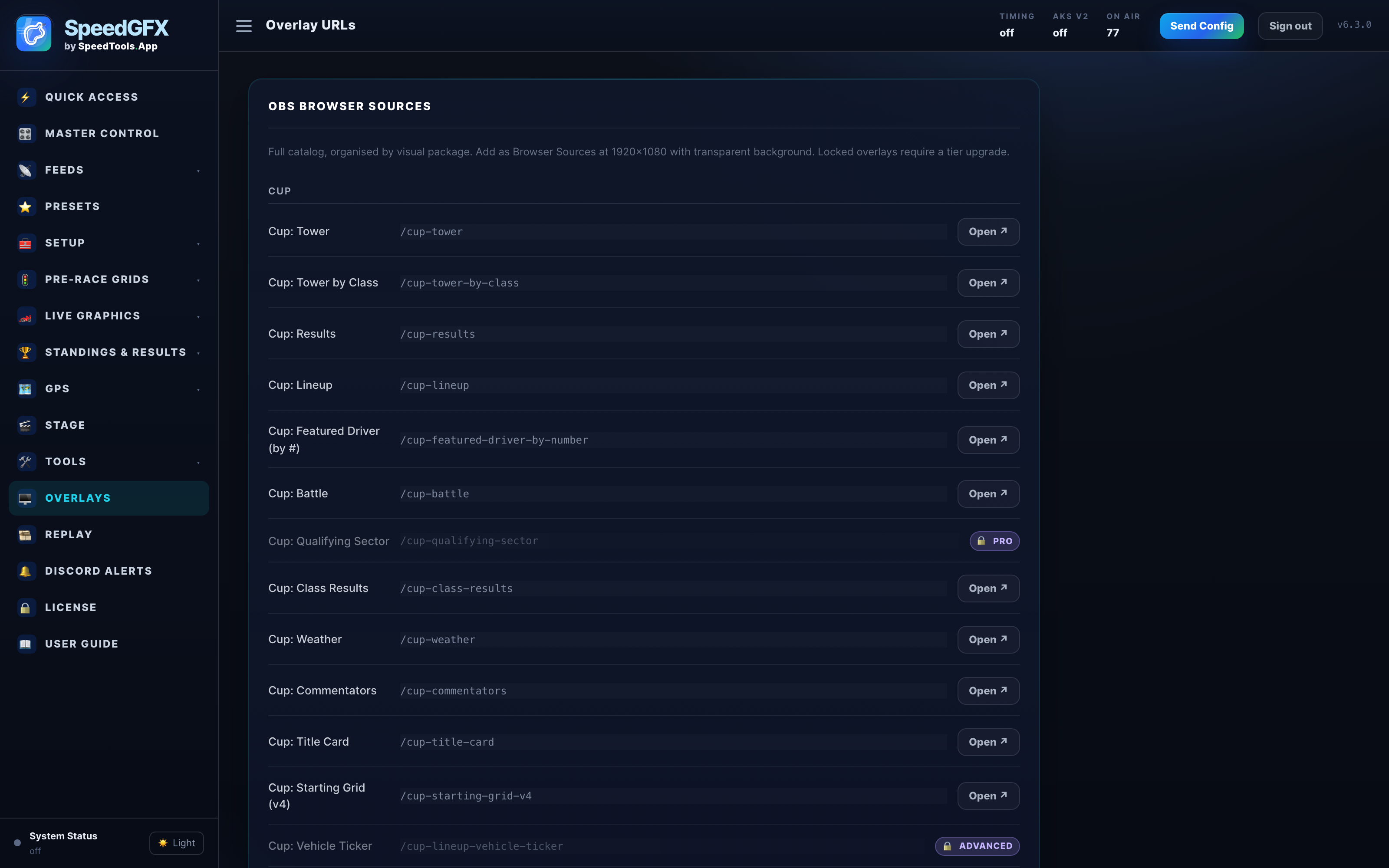Image resolution: width=1389 pixels, height=868 pixels.
Task: Click the /cup-lineup-vehicle-ticker URL text
Action: tap(481, 846)
